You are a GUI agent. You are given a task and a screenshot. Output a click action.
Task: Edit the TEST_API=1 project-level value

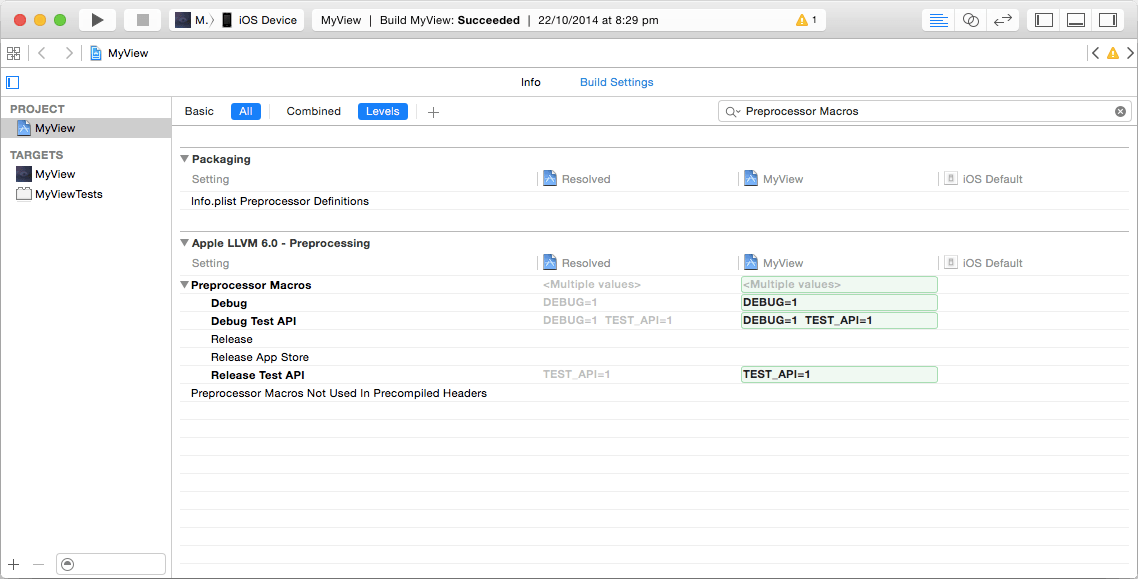(x=839, y=374)
